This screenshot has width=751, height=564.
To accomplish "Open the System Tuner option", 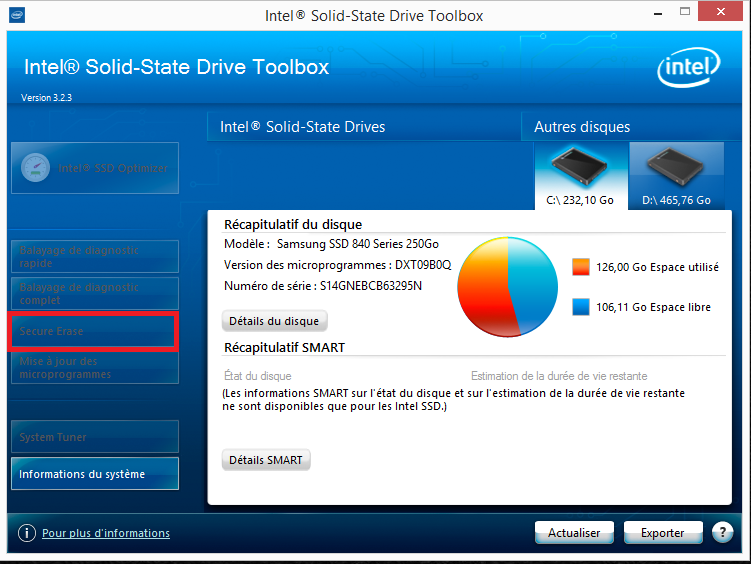I will 95,437.
